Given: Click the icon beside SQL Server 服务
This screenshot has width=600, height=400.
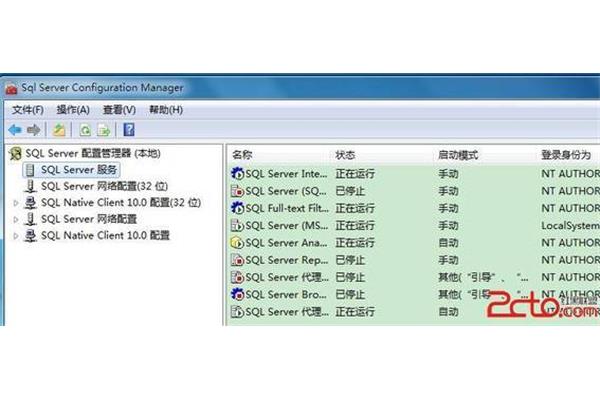Looking at the screenshot, I should click(30, 170).
